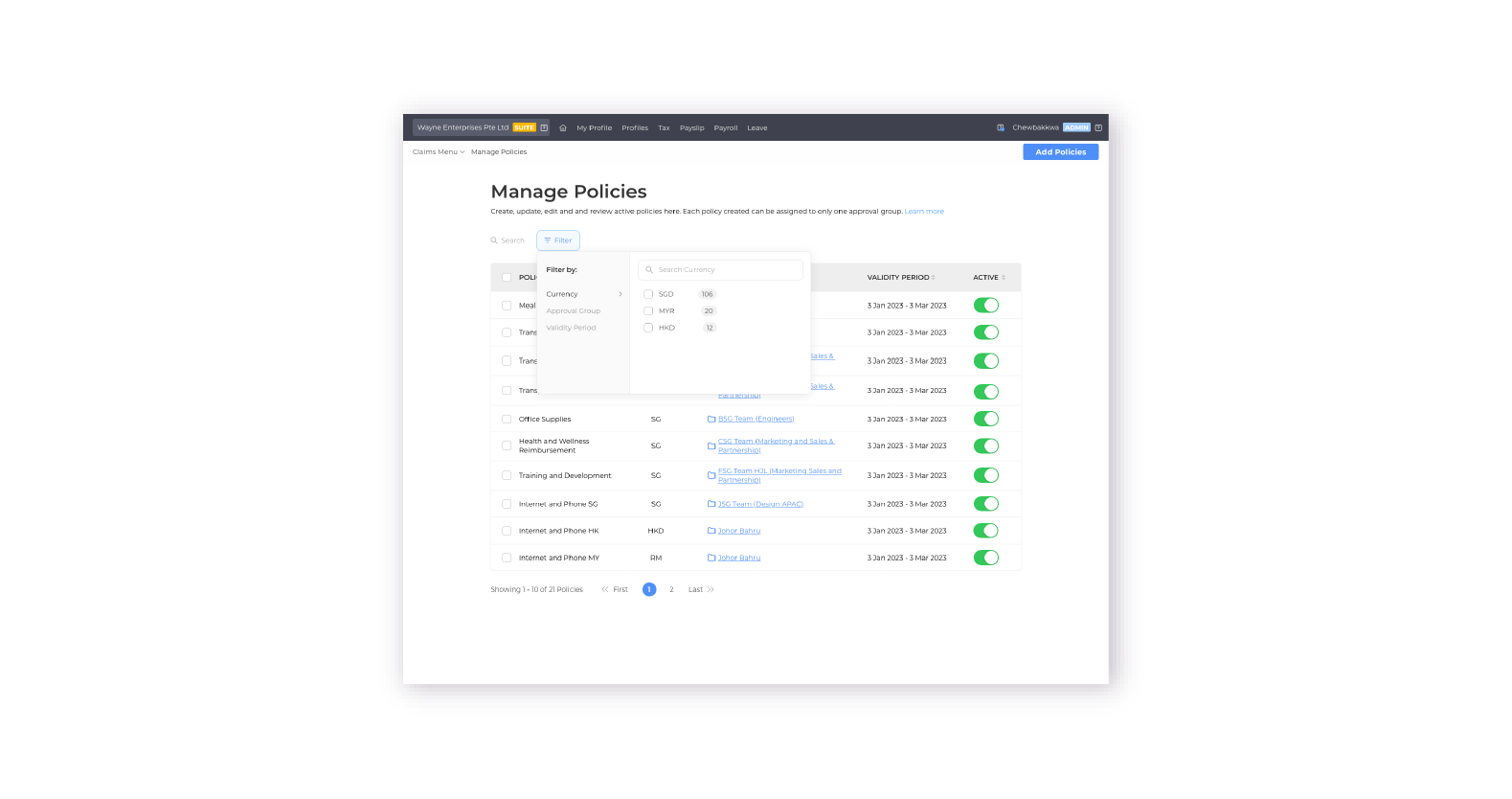Open the Leave menu item
Viewport: 1512px width, 799px height.
(757, 127)
